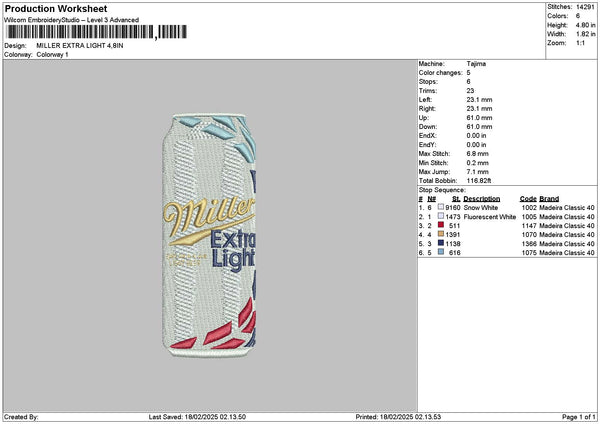Viewport: 600px width, 424px height.
Task: Click the Miller can embroidery preview
Action: coord(209,236)
